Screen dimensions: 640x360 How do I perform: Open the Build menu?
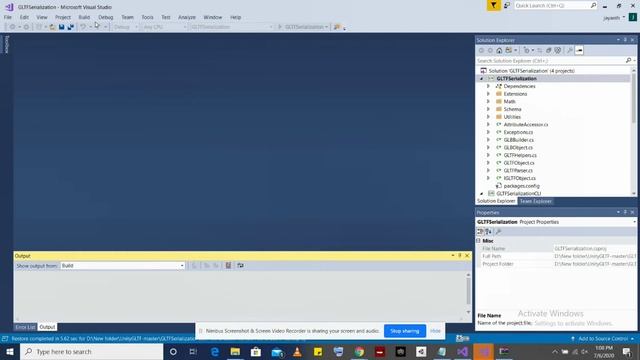tap(84, 17)
